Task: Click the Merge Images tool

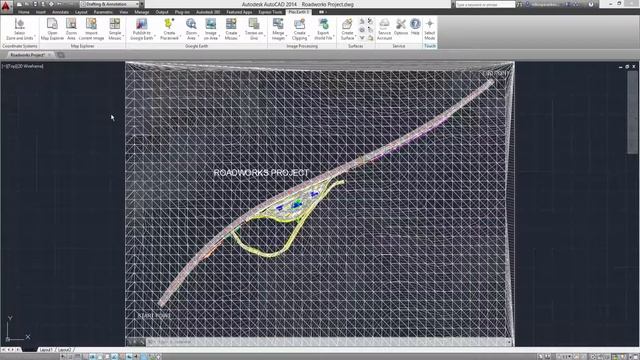Action: 278,29
